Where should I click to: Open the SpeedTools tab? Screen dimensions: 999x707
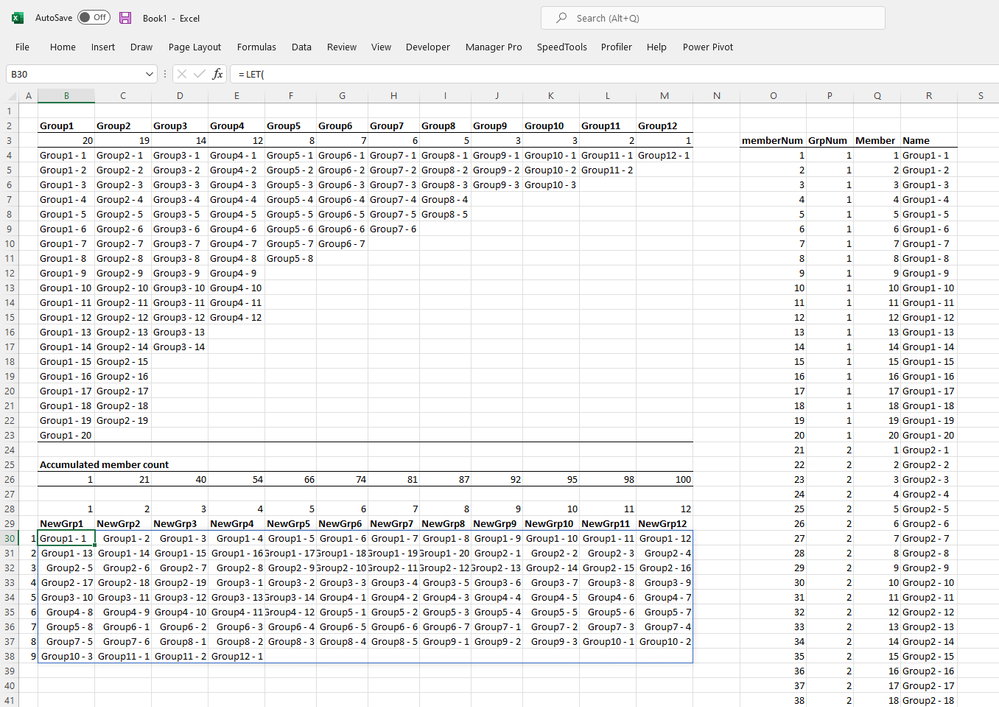click(561, 47)
